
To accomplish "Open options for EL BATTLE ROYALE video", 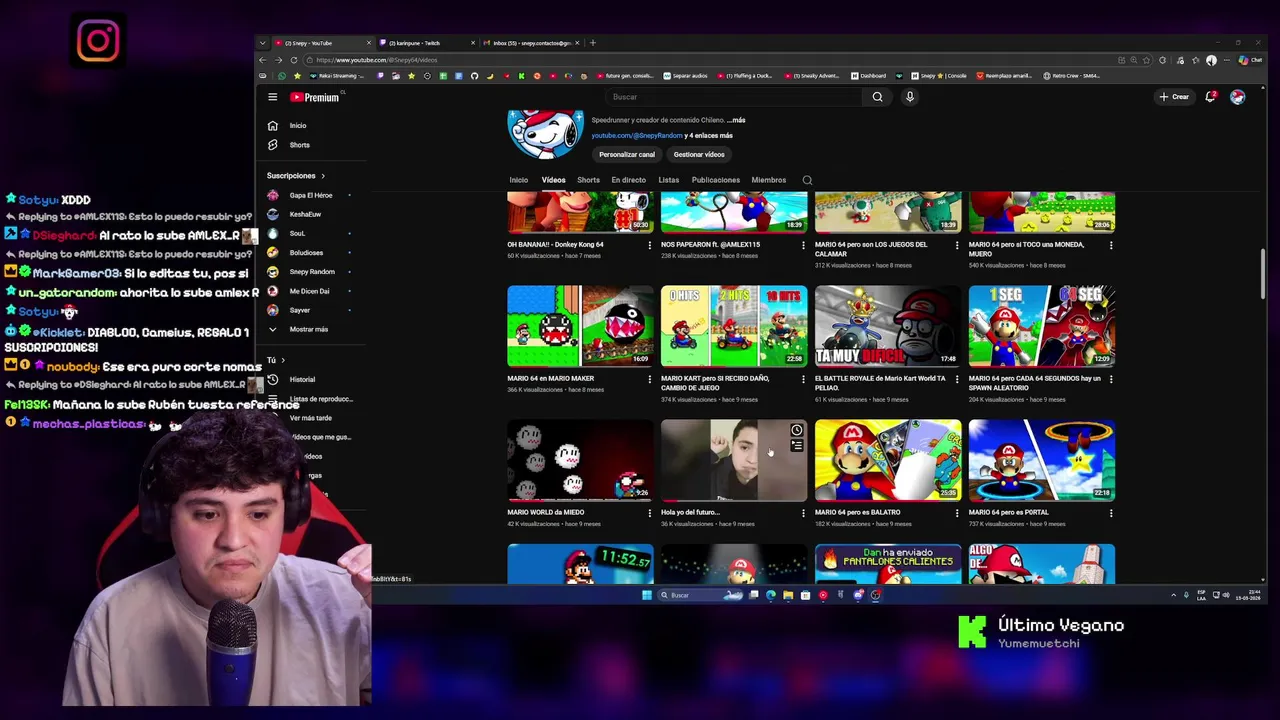I will click(957, 379).
